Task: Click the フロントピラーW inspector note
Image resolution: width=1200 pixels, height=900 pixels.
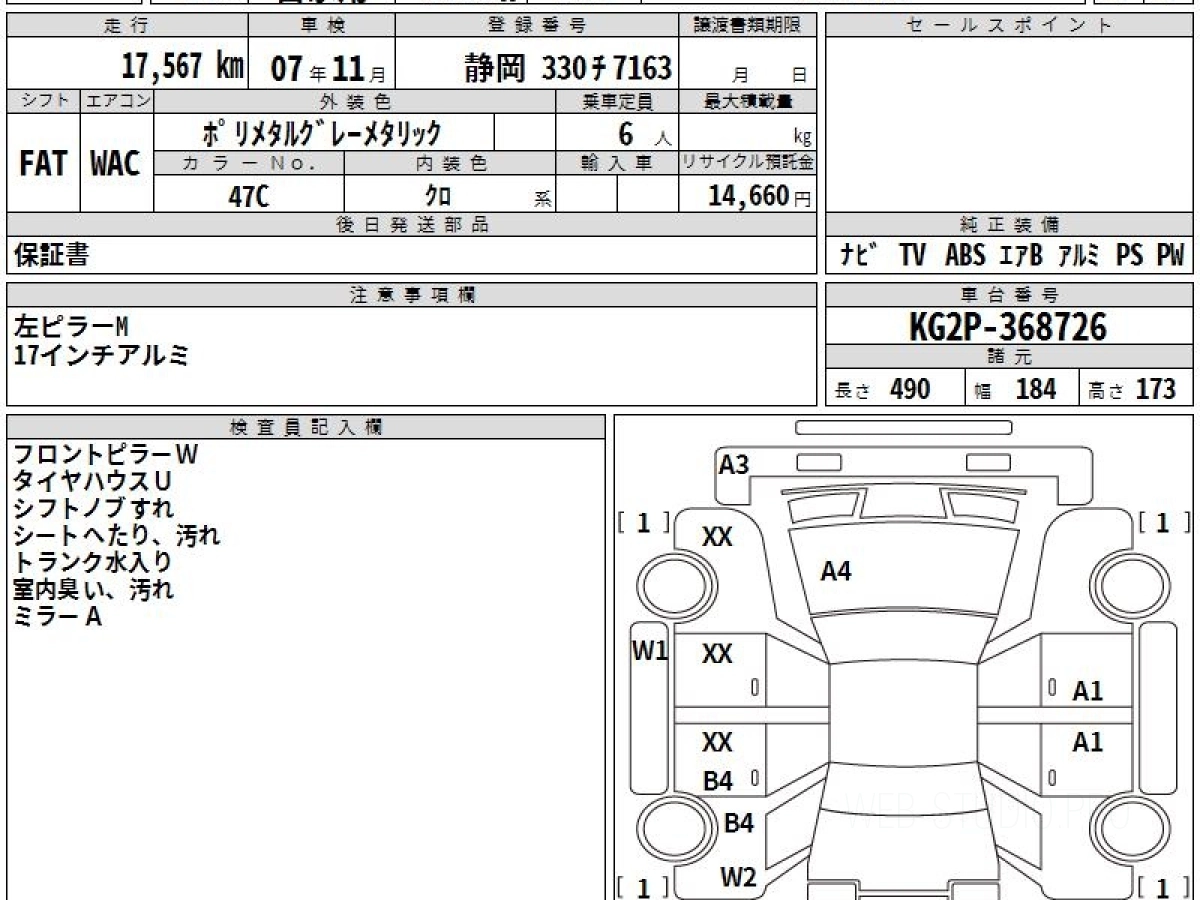Action: click(105, 455)
